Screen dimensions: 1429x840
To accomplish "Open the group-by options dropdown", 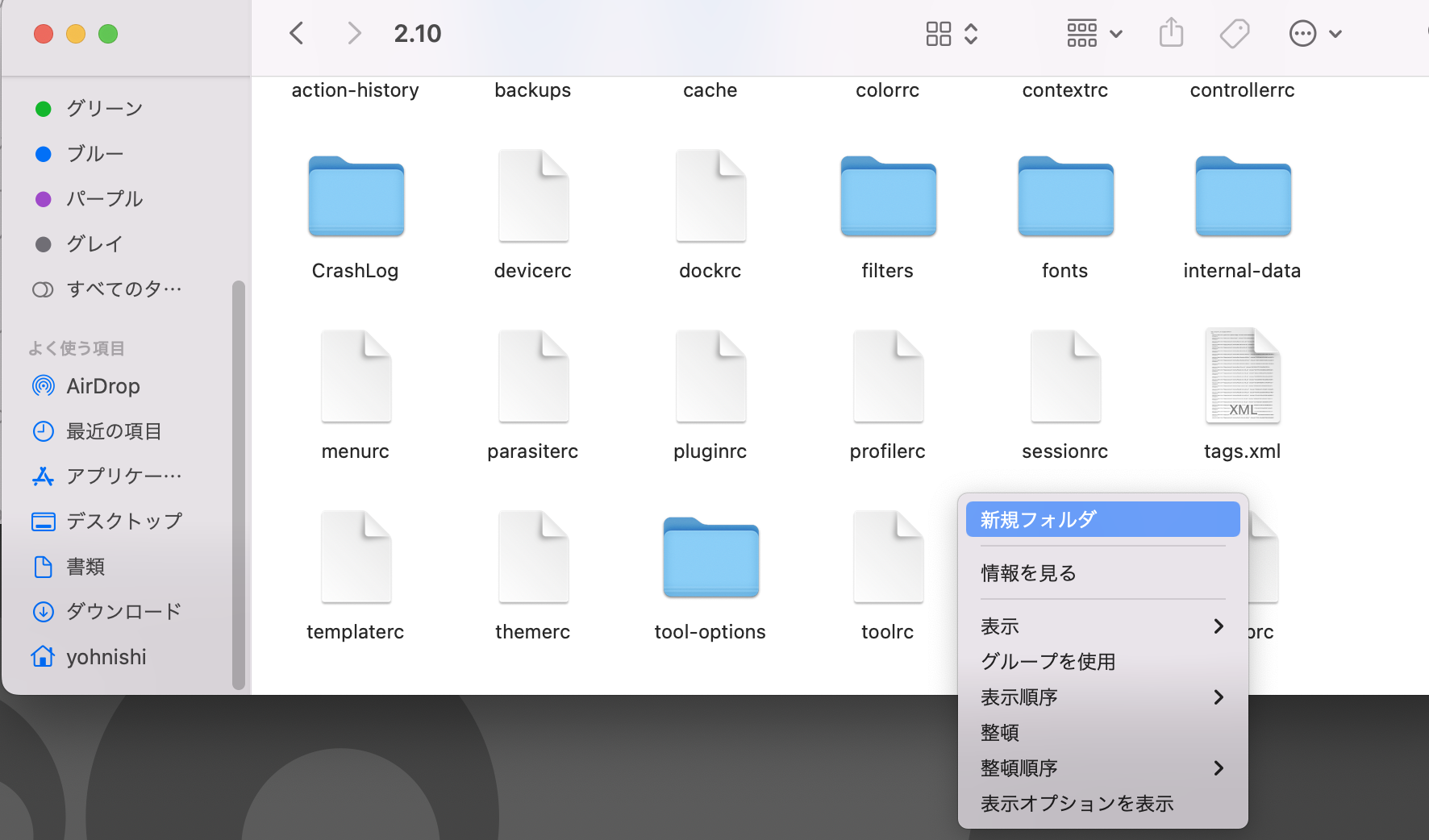I will [1094, 33].
